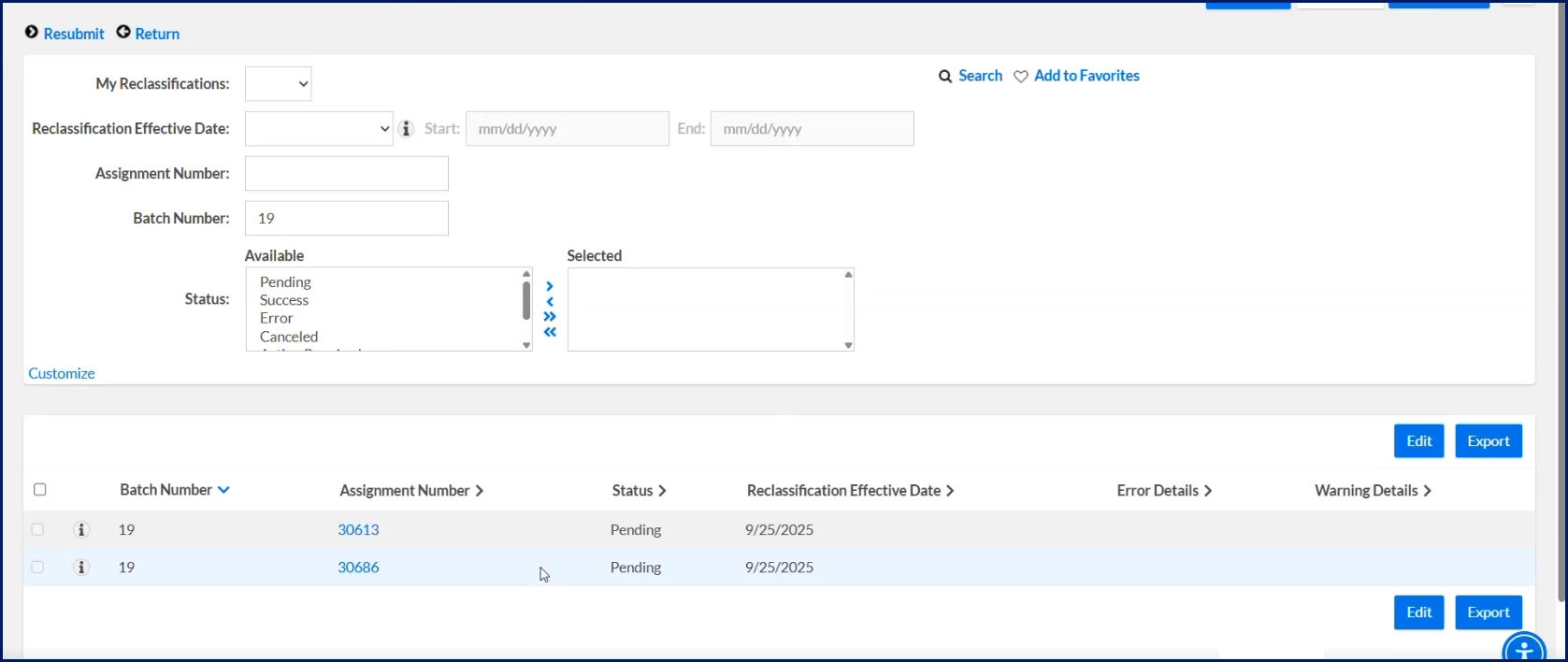Click 9/25/2025 date in the 30686 row

[x=779, y=568]
